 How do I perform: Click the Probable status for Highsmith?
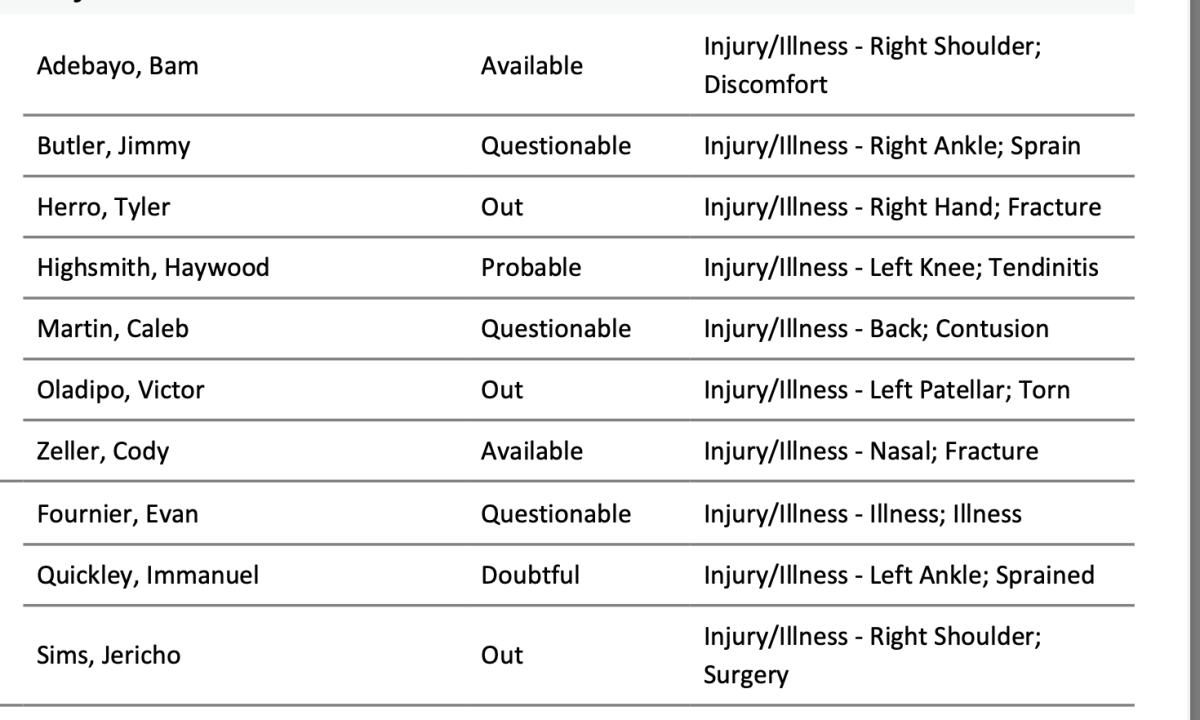530,268
